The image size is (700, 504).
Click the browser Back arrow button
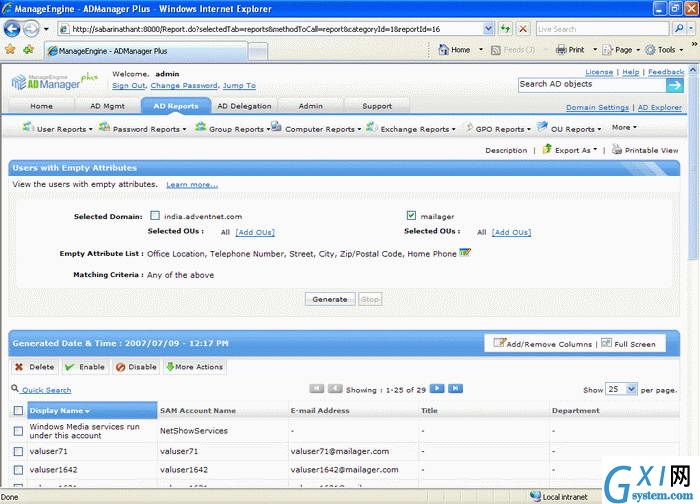coord(12,29)
